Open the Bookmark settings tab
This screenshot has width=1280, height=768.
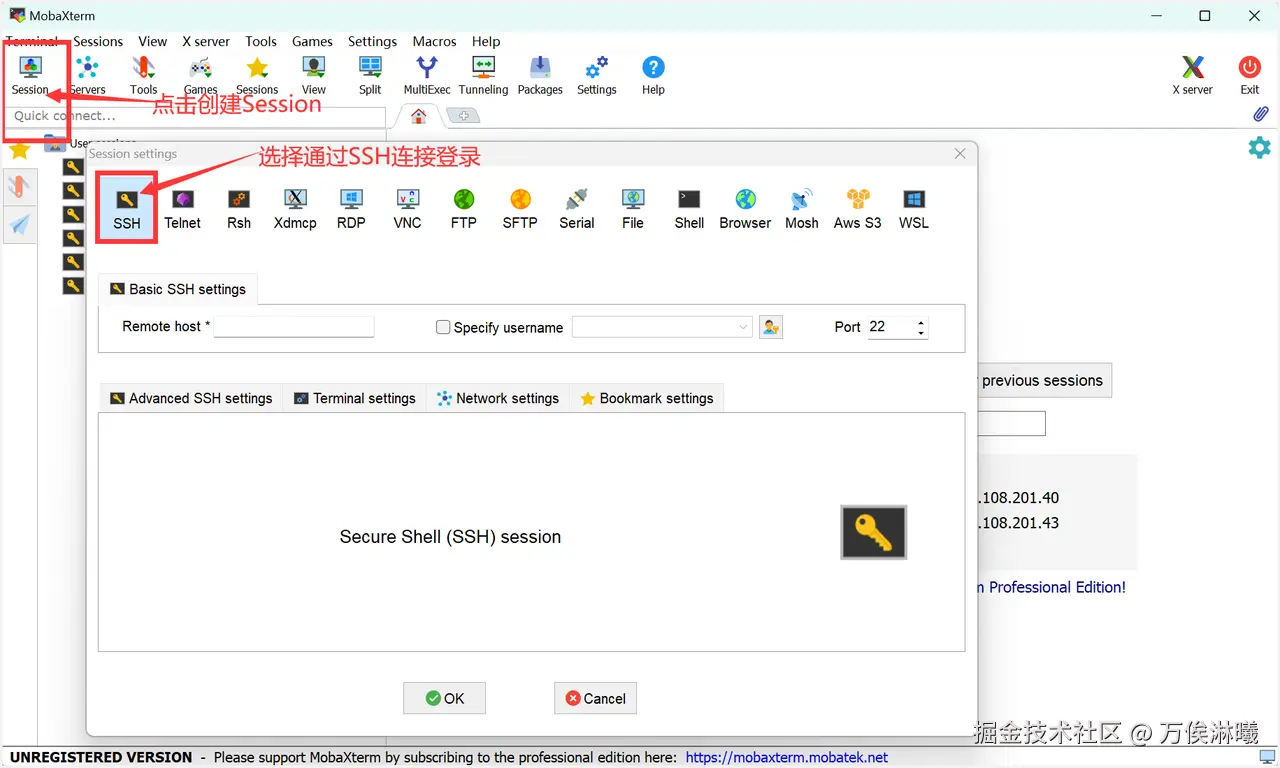[647, 398]
